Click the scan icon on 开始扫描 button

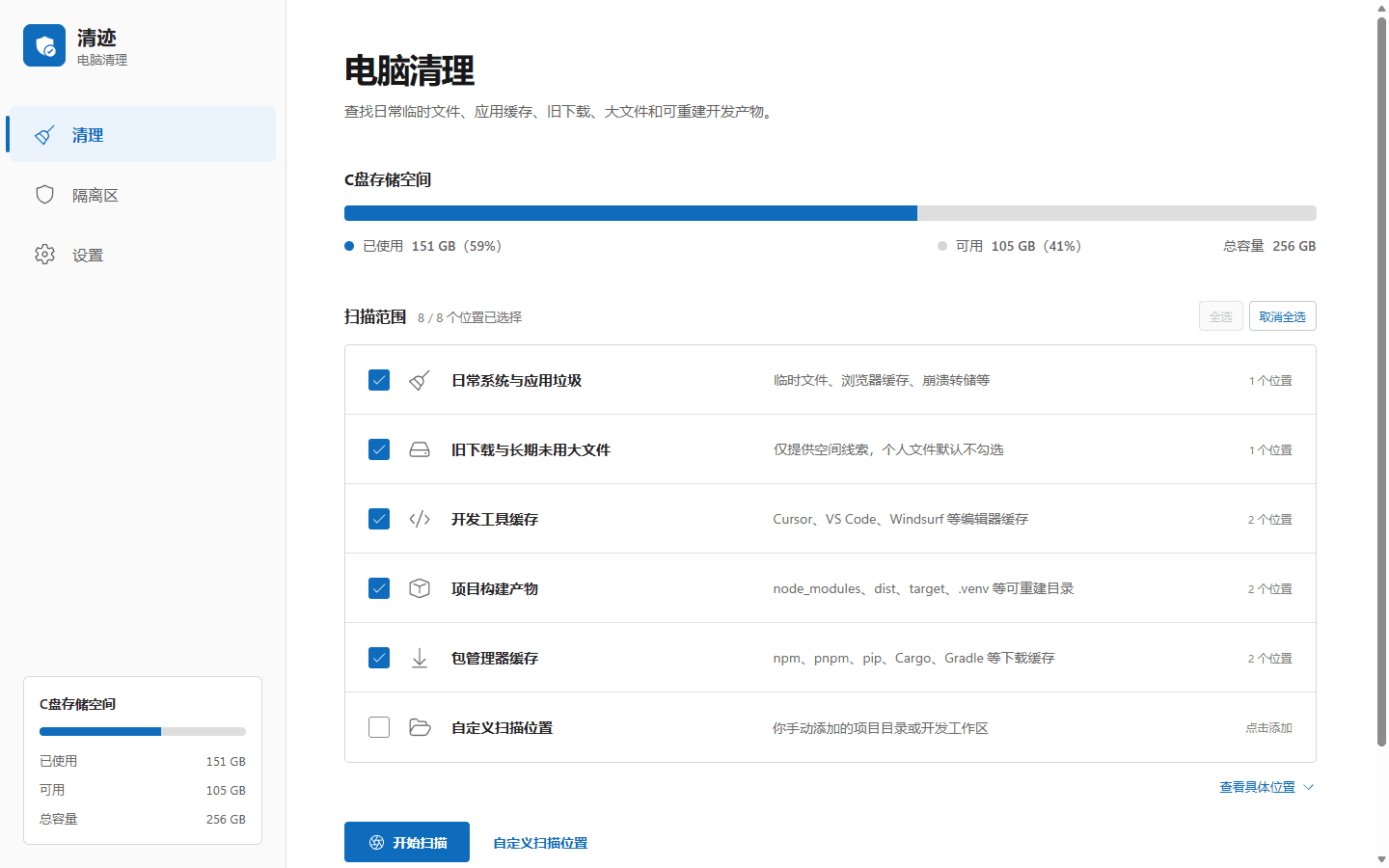click(377, 843)
